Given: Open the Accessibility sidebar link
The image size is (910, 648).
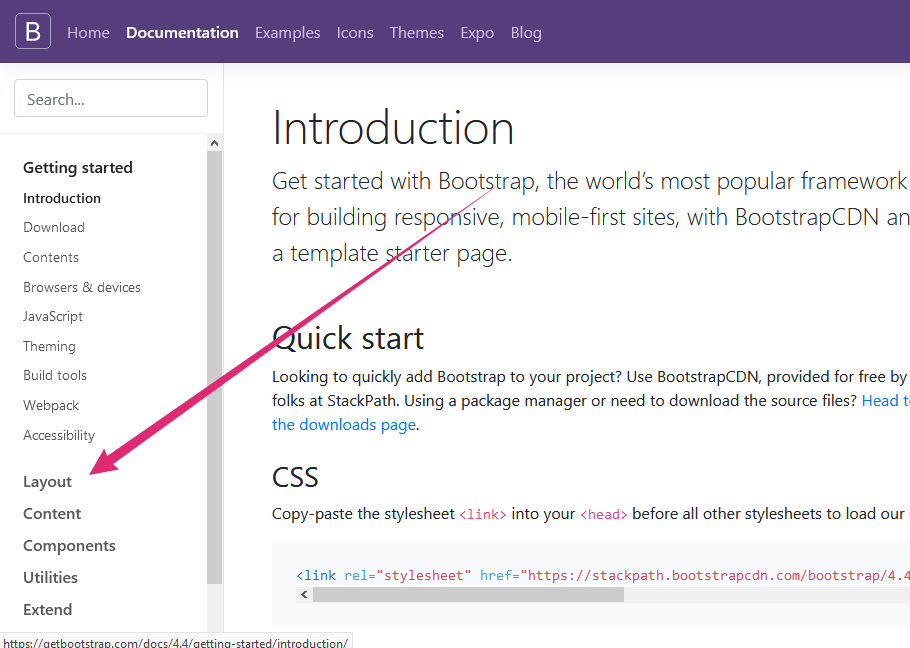Looking at the screenshot, I should click(59, 435).
